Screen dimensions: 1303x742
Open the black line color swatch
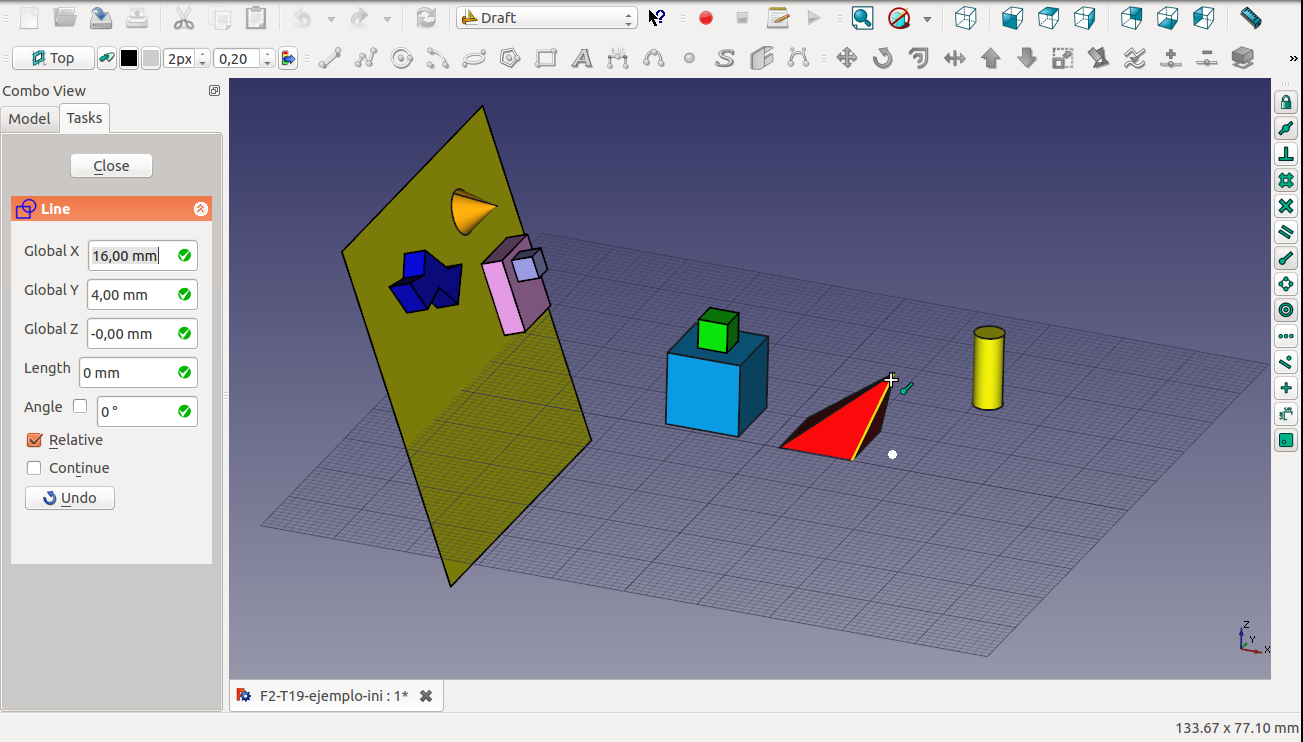[x=129, y=59]
